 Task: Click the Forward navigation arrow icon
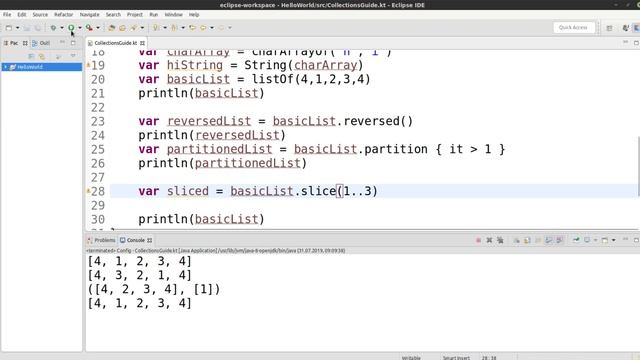[221, 28]
